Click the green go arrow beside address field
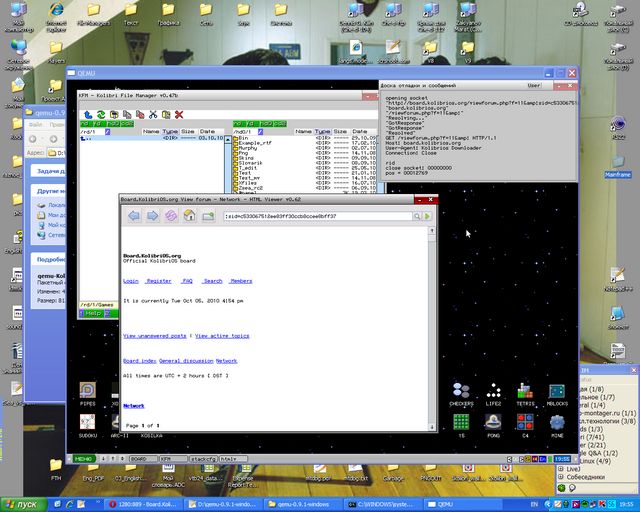640x512 pixels. pos(427,216)
